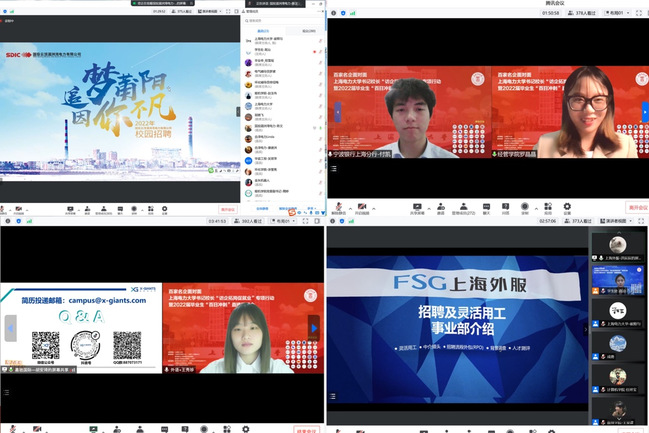This screenshot has width=649, height=433.
Task: Expand record options caret in top-right window
Action: 536,208
